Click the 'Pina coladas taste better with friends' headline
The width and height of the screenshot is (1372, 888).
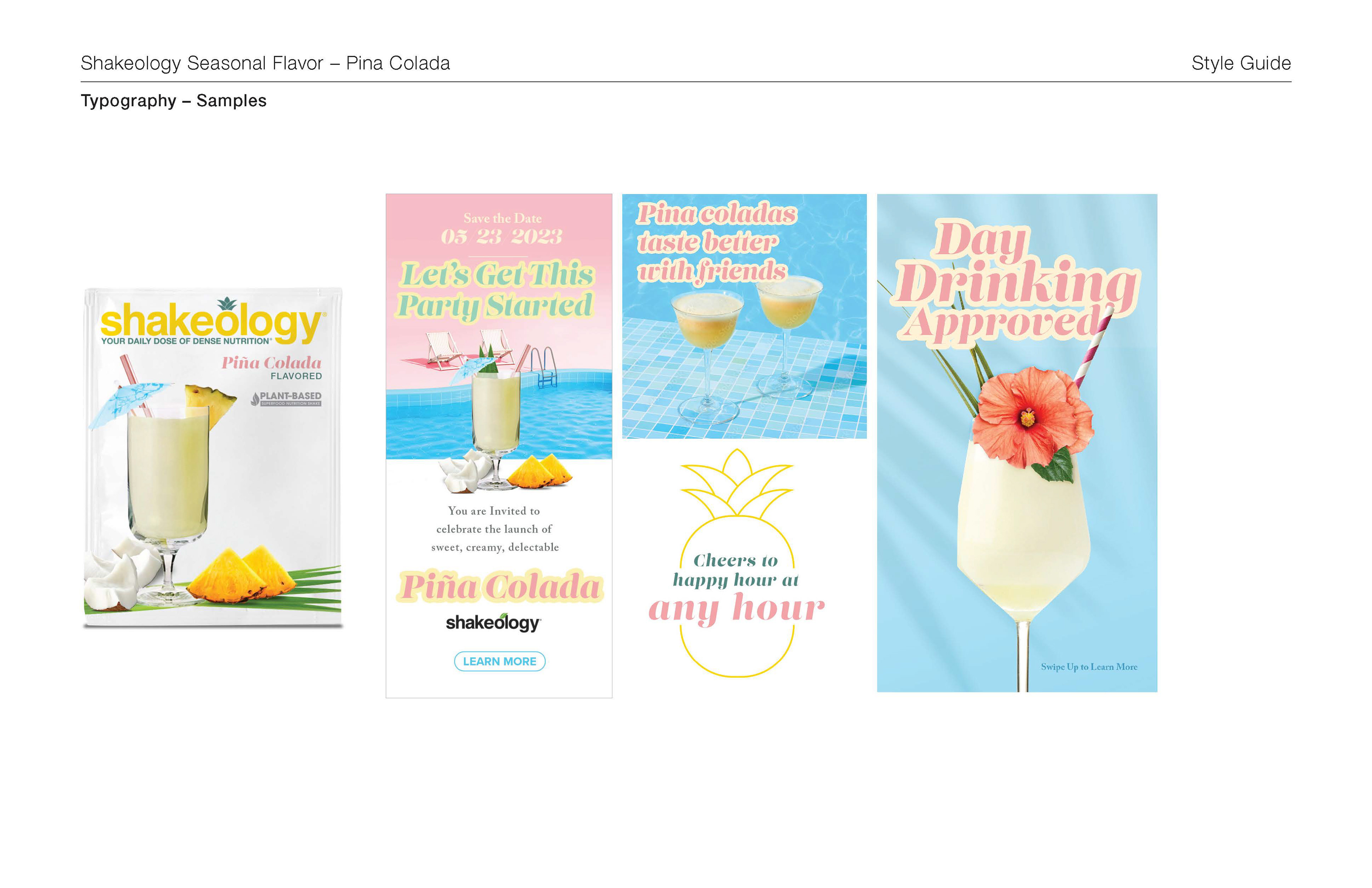[717, 243]
